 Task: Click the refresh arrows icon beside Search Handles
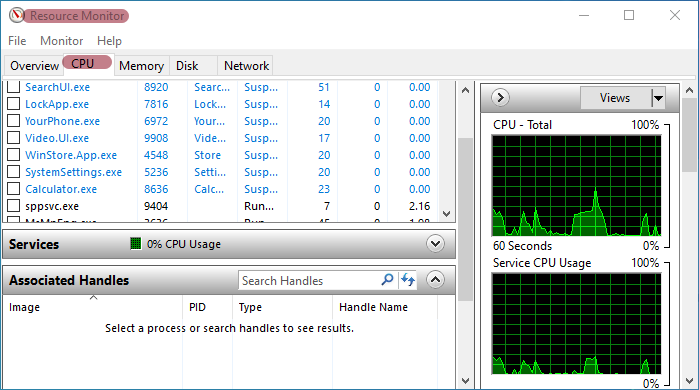(407, 280)
